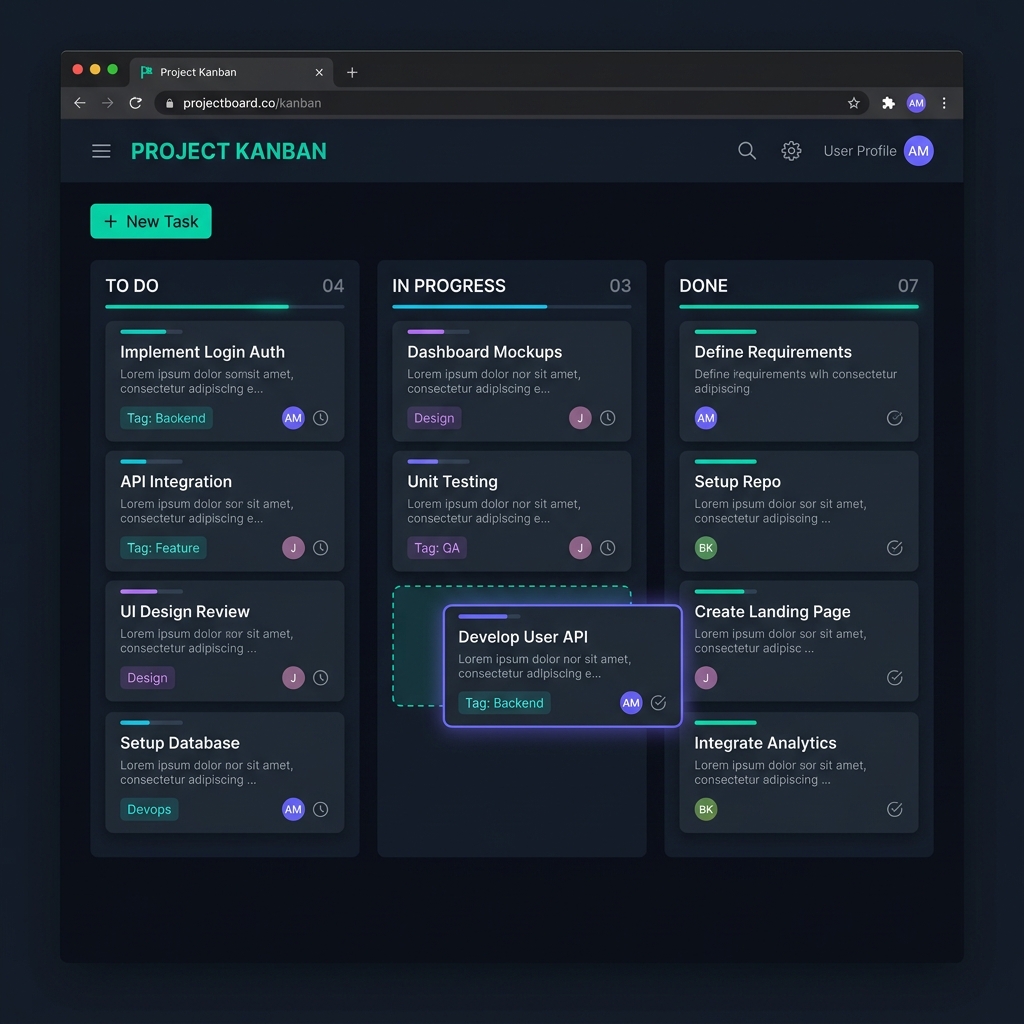Click the search magnifier icon
The image size is (1024, 1024).
point(746,151)
